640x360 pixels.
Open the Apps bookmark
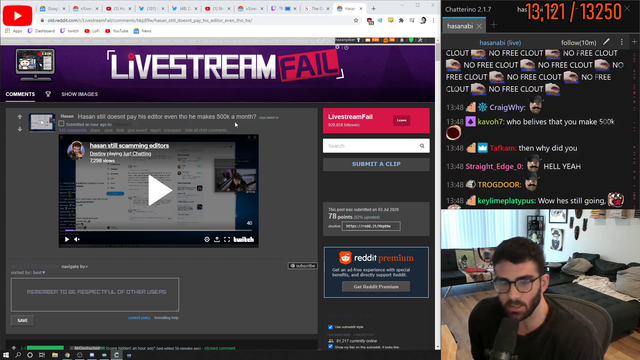coord(13,31)
